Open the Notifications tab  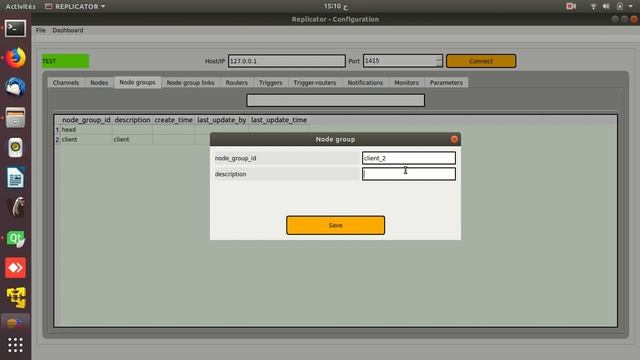(365, 82)
